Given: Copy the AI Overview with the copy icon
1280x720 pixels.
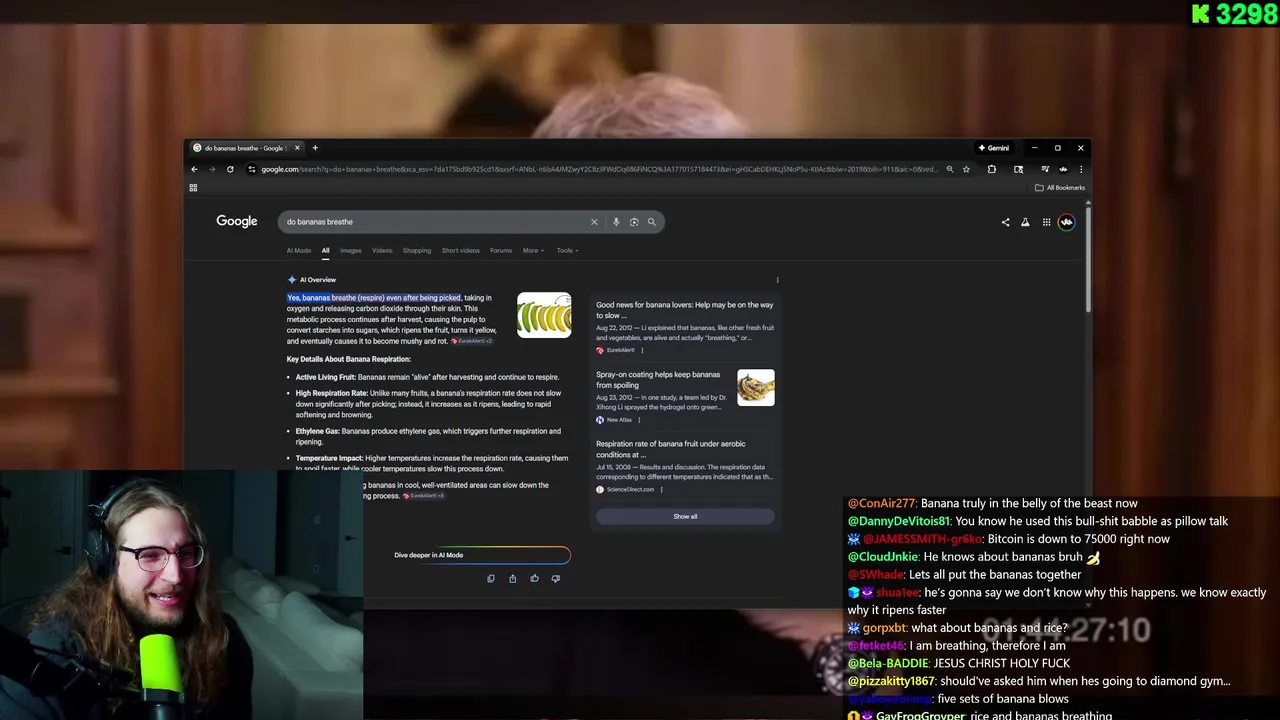Looking at the screenshot, I should click(491, 578).
